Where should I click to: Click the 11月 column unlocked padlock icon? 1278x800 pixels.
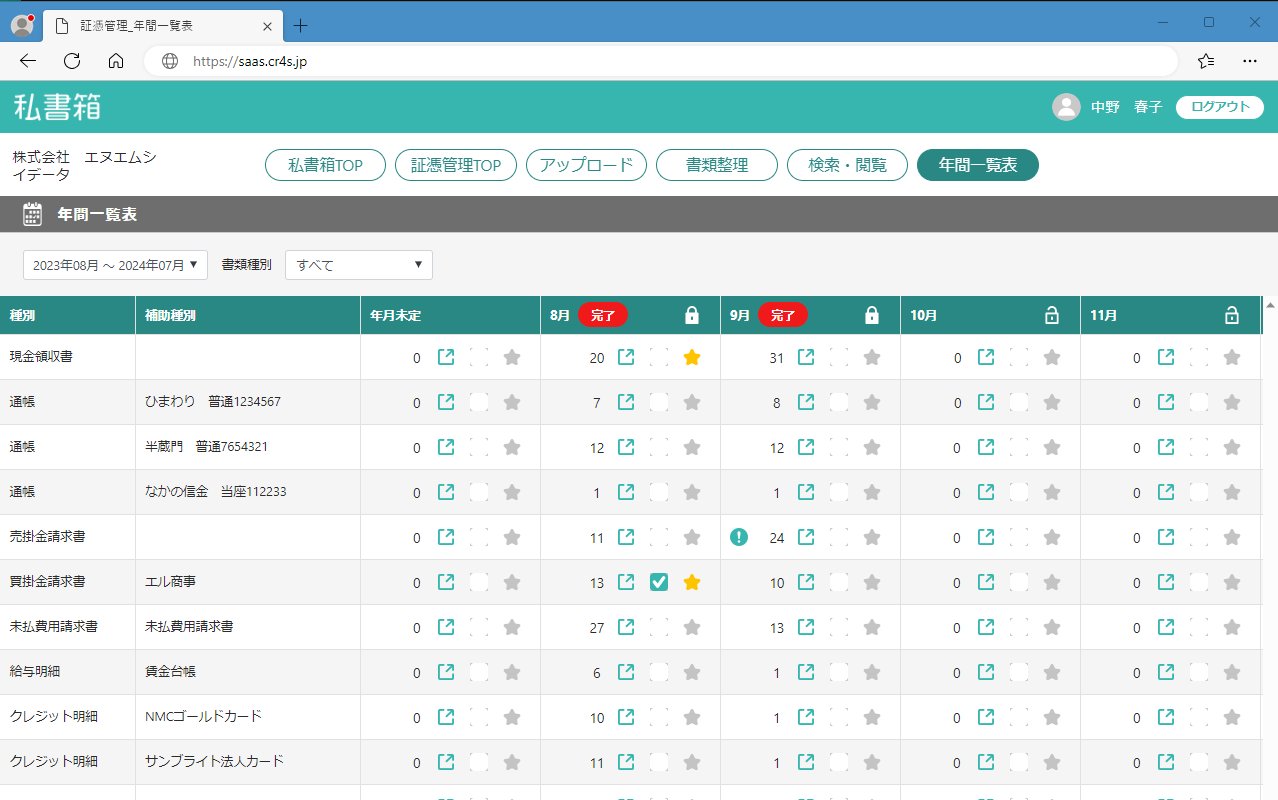tap(1232, 316)
